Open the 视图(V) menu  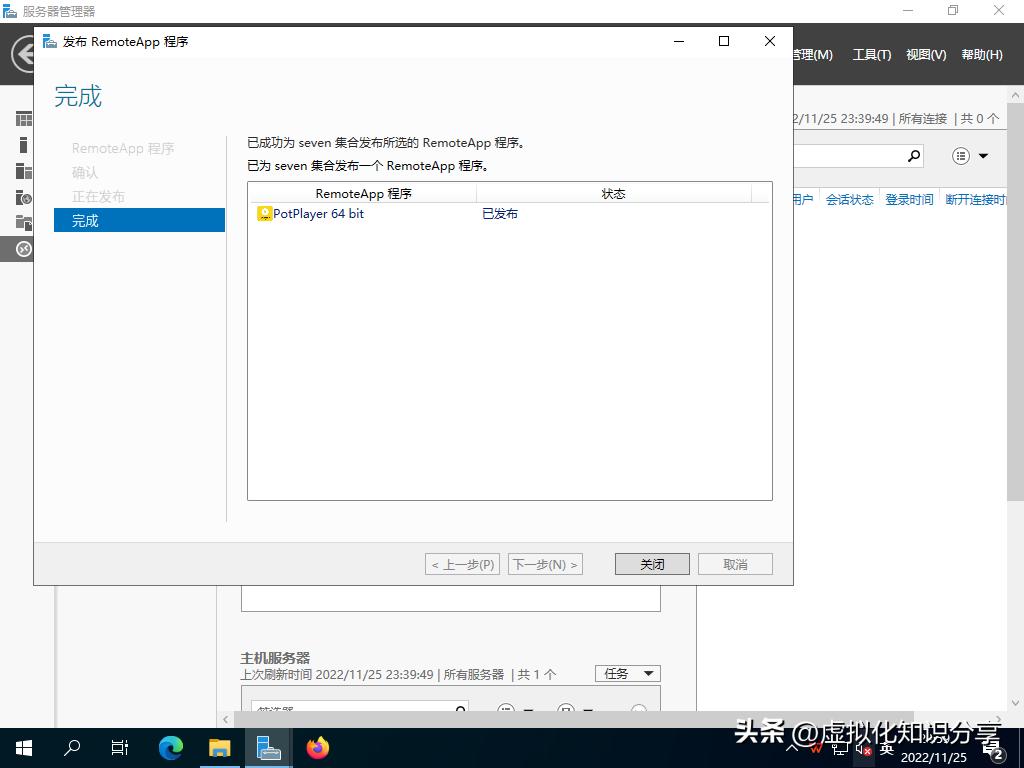tap(924, 55)
